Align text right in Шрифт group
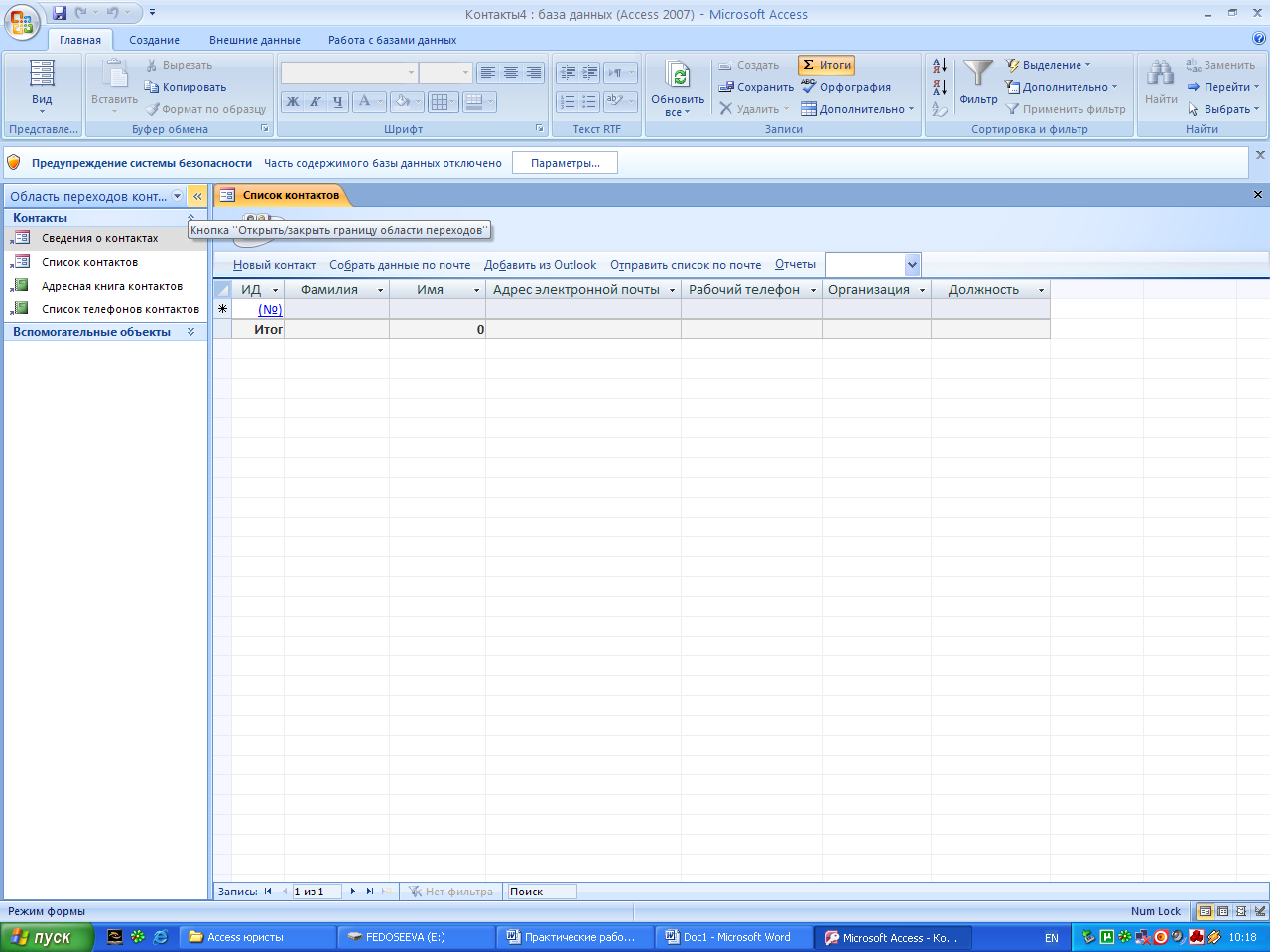The image size is (1270, 952). point(533,73)
